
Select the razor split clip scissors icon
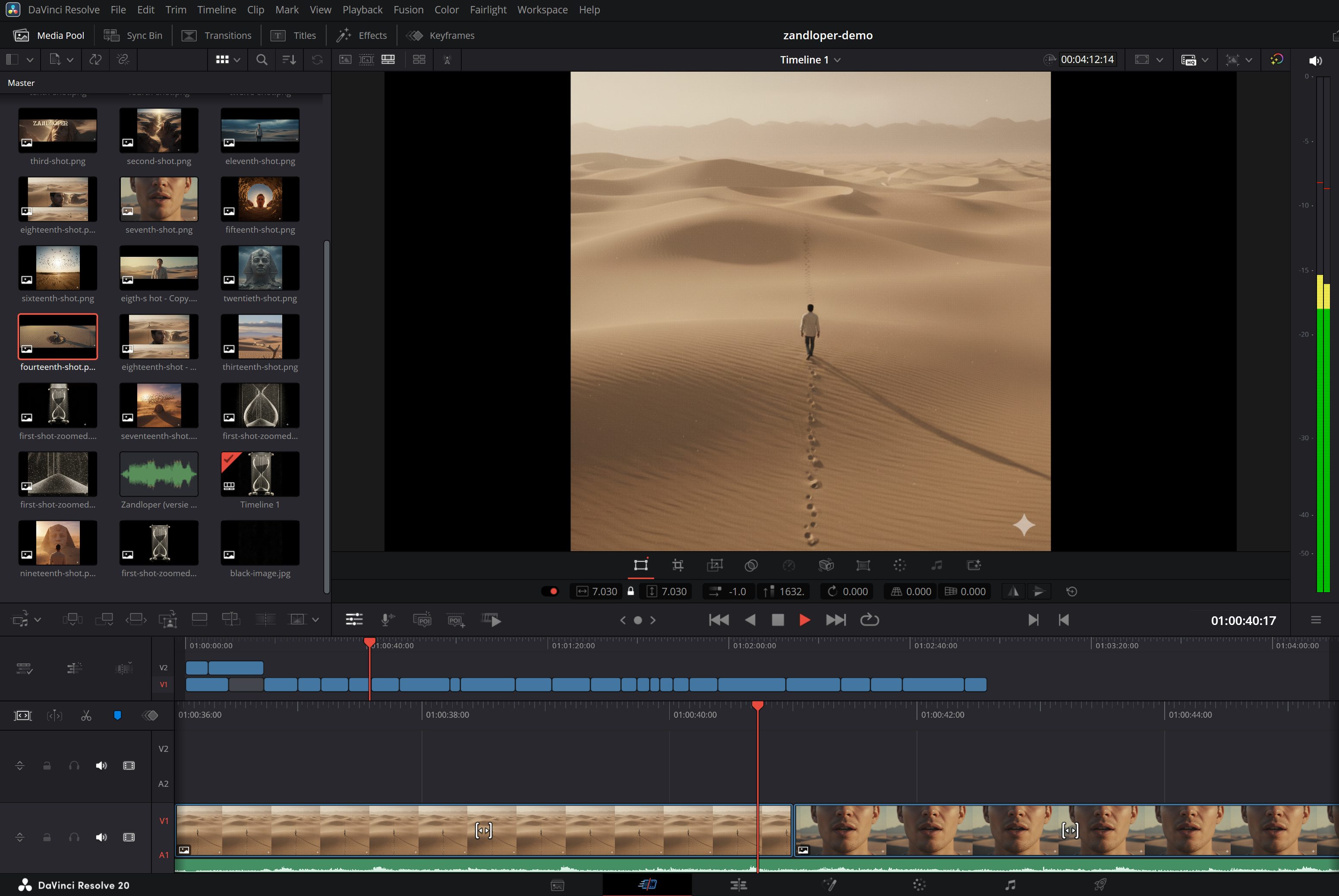(86, 716)
